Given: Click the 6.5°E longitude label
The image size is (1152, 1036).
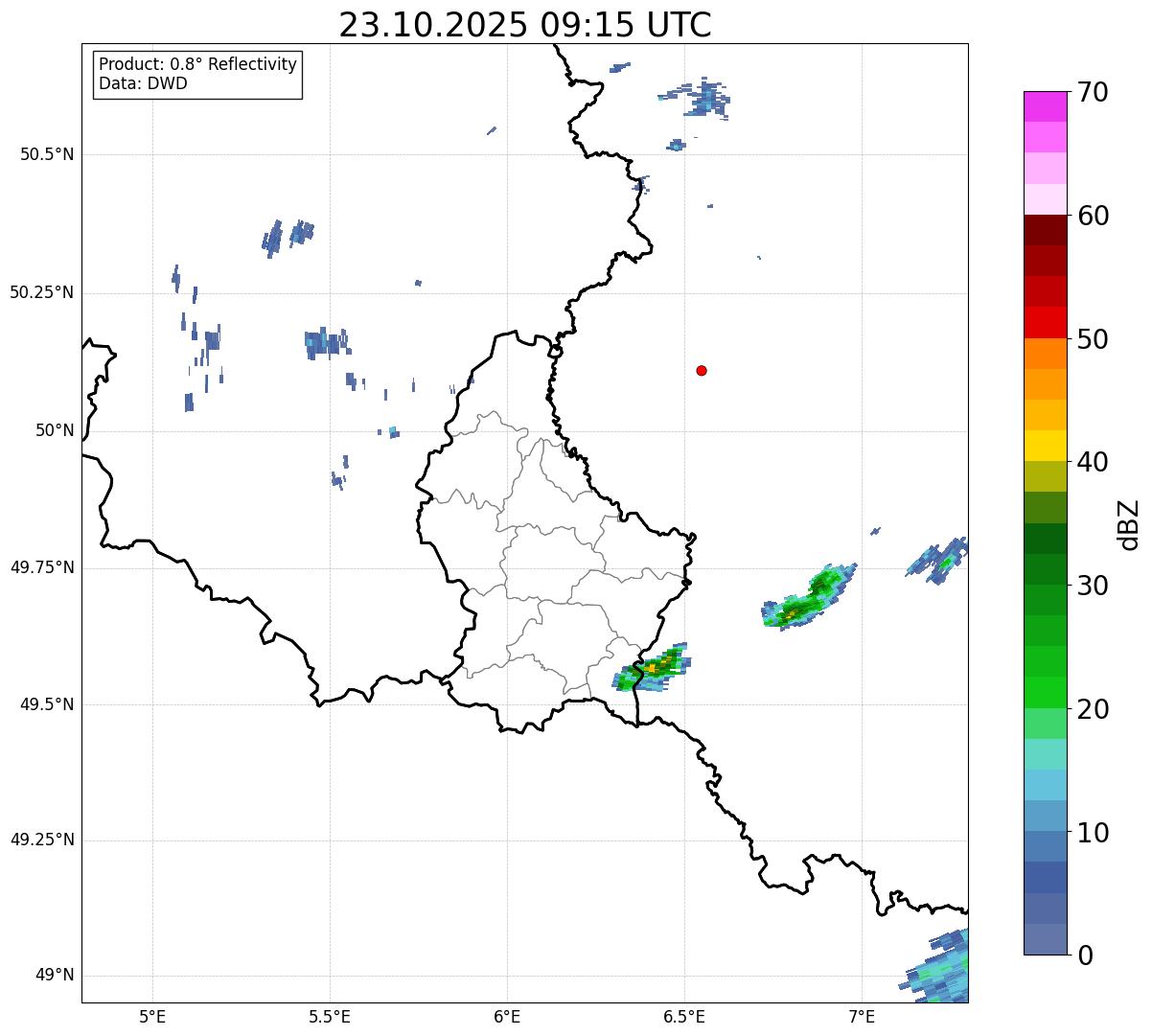Looking at the screenshot, I should coord(684,1016).
